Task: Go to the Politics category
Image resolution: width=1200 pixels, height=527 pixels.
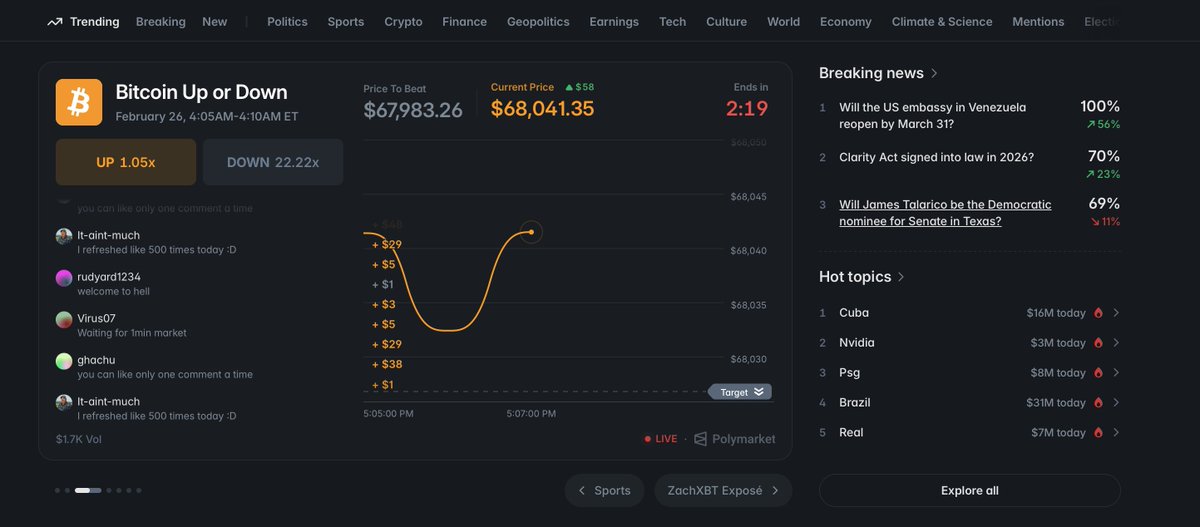Action: pos(287,22)
